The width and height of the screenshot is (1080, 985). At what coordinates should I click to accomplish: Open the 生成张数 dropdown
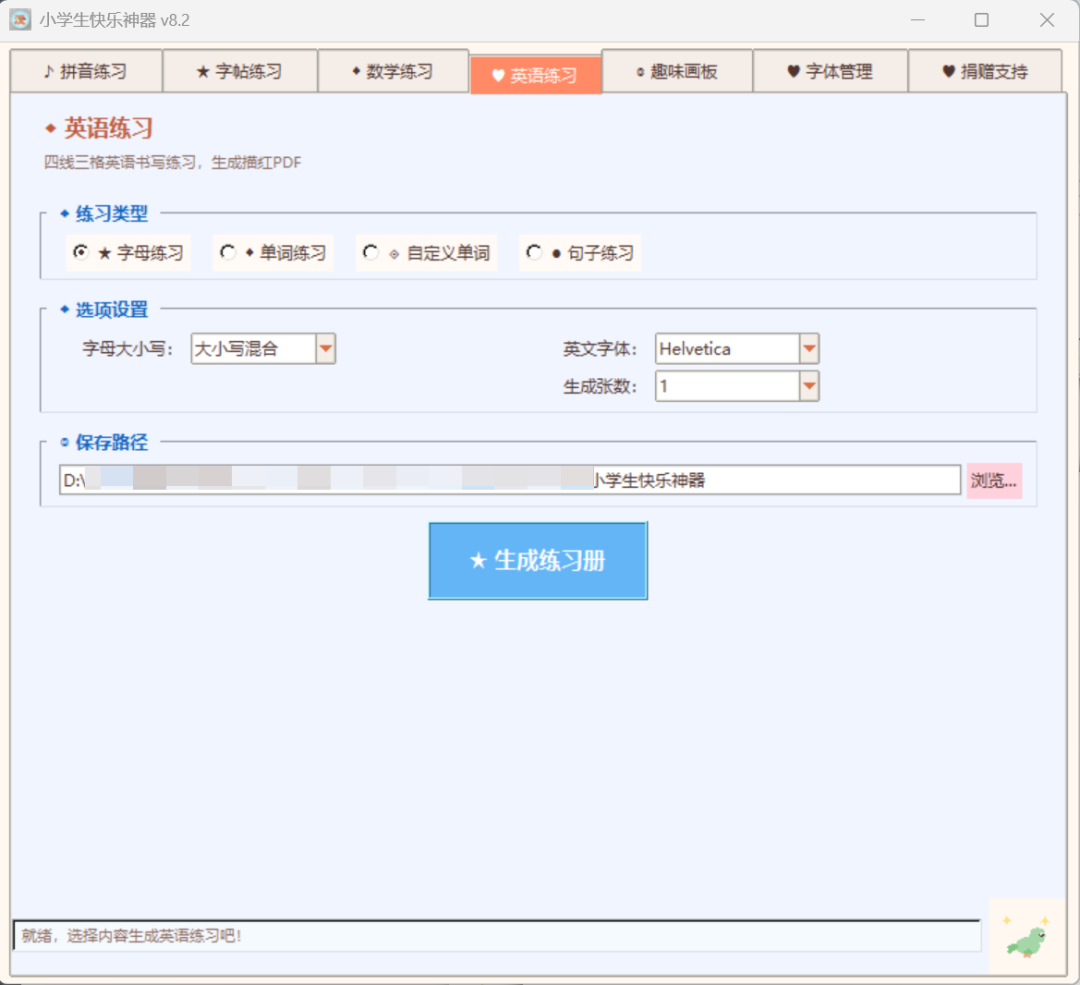(809, 386)
